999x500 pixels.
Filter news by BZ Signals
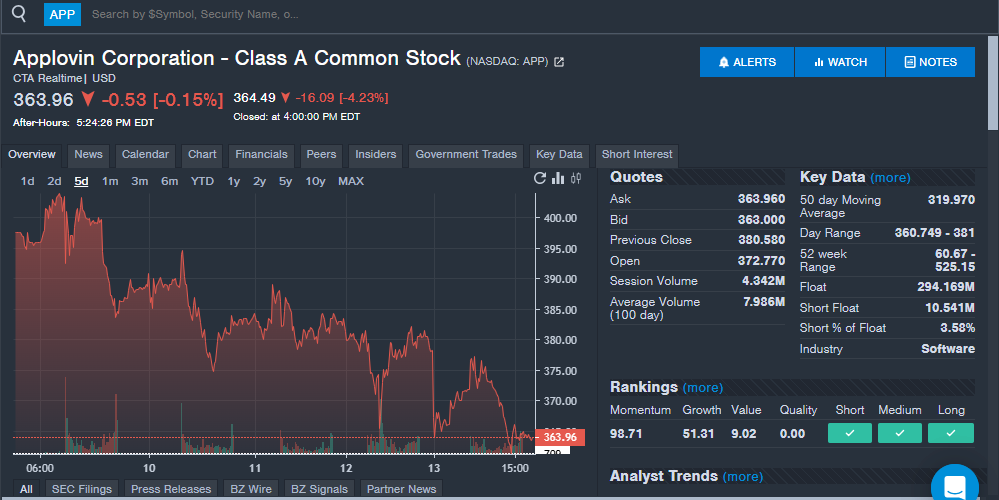319,489
